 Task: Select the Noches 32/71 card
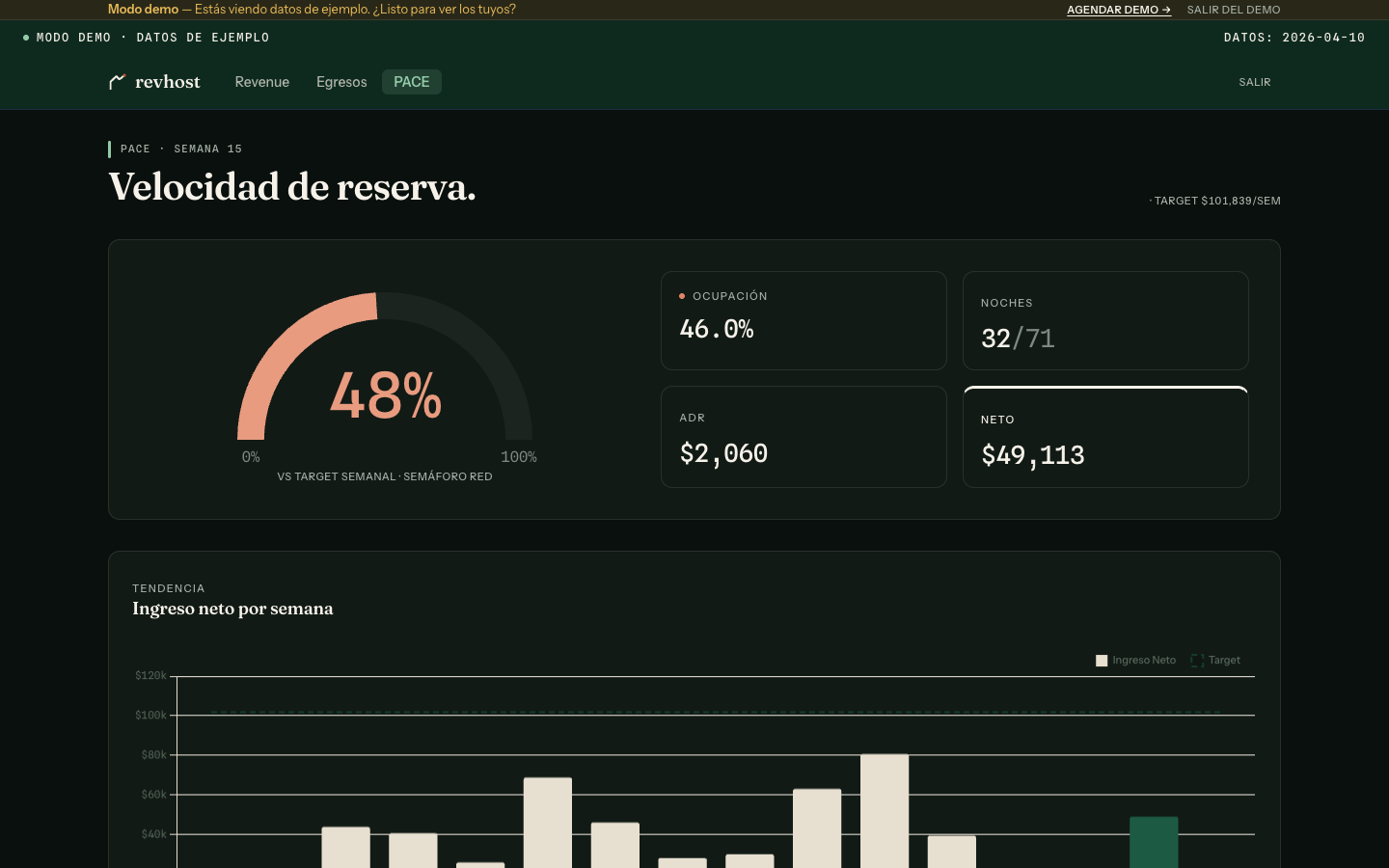(x=1105, y=320)
